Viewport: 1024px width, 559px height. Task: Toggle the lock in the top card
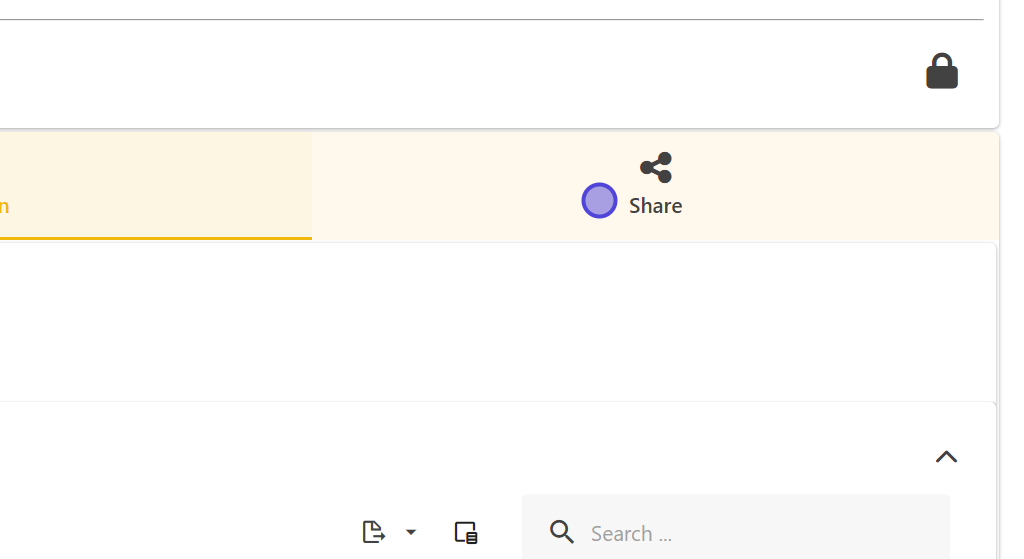[x=941, y=72]
